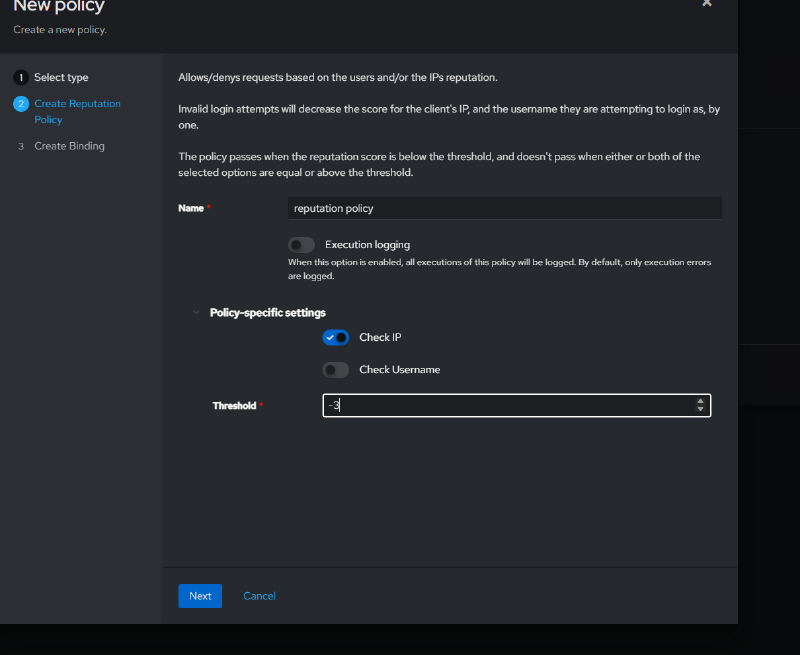
Task: Click the step 2 number circle
Action: click(x=21, y=104)
